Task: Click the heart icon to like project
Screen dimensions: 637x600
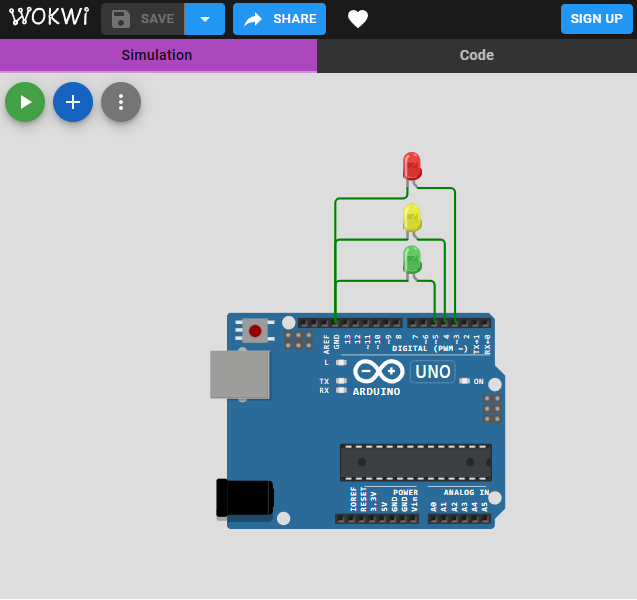Action: (x=358, y=19)
